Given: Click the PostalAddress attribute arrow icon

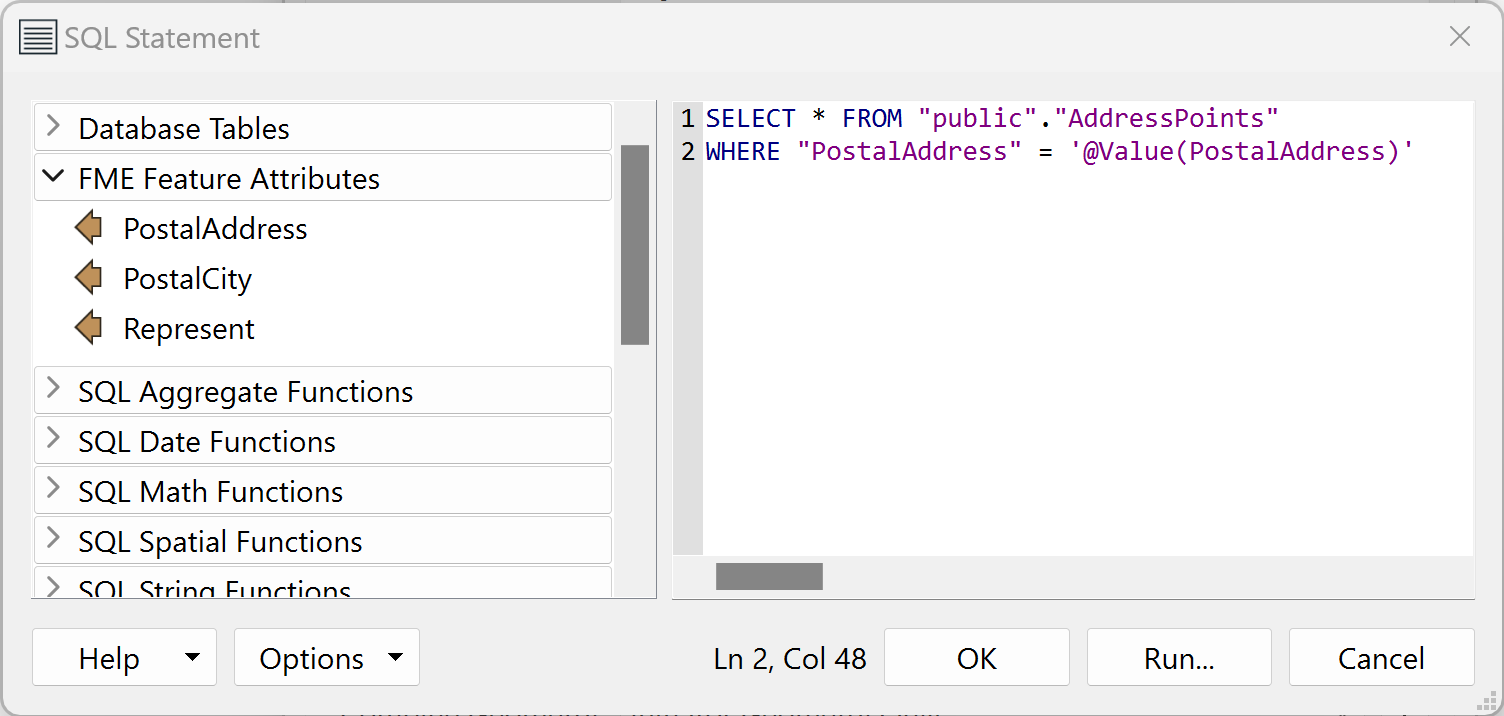Looking at the screenshot, I should click(x=89, y=229).
